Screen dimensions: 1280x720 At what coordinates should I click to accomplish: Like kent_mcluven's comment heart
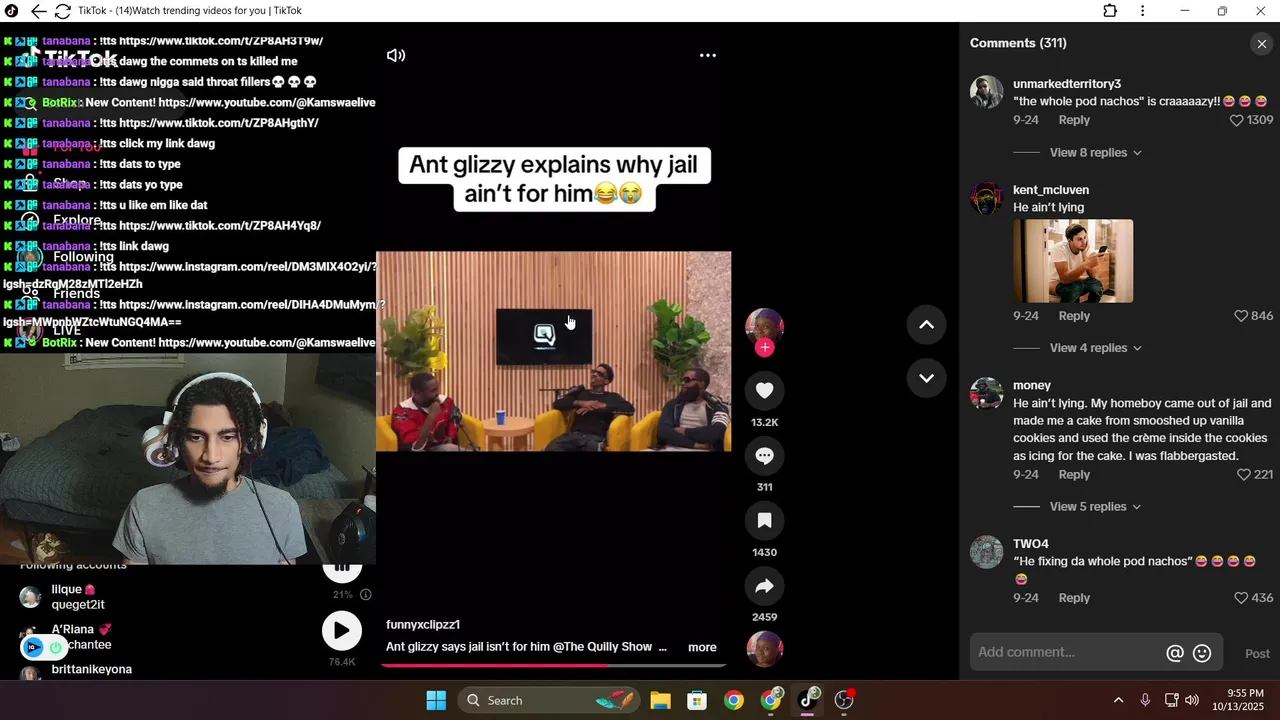pyautogui.click(x=1241, y=316)
